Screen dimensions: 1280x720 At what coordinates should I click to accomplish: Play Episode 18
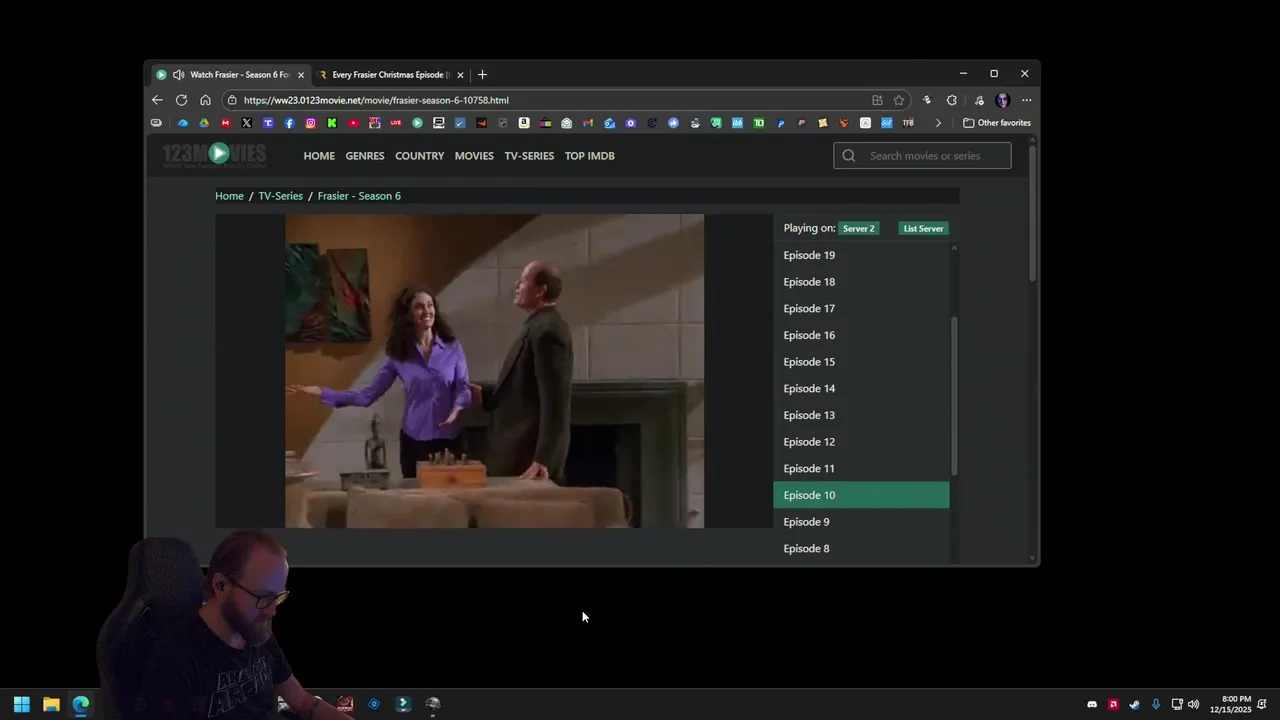(861, 282)
